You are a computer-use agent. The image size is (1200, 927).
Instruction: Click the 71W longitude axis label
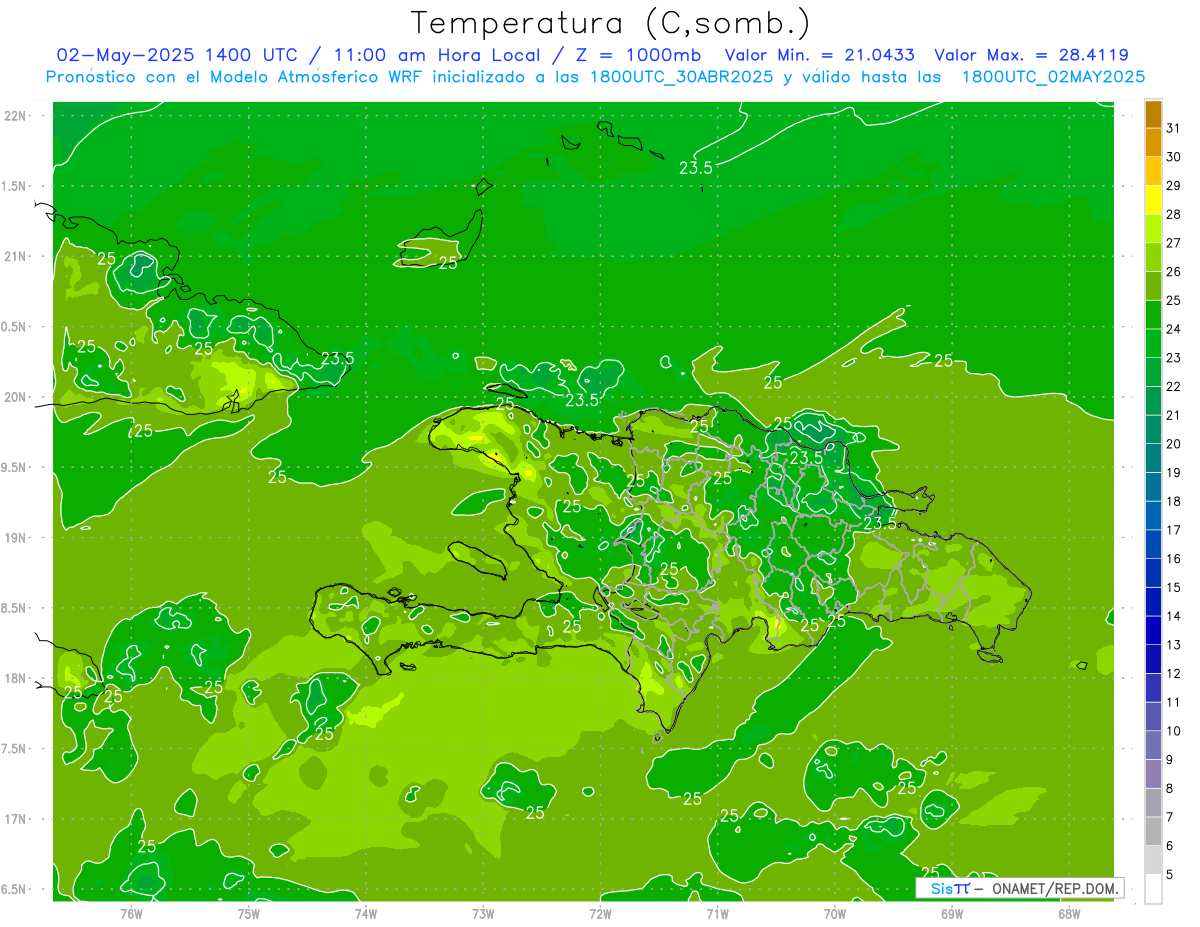click(x=717, y=913)
